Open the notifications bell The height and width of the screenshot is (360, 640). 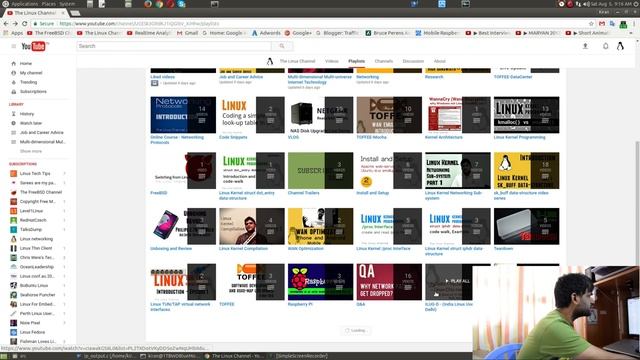[605, 46]
